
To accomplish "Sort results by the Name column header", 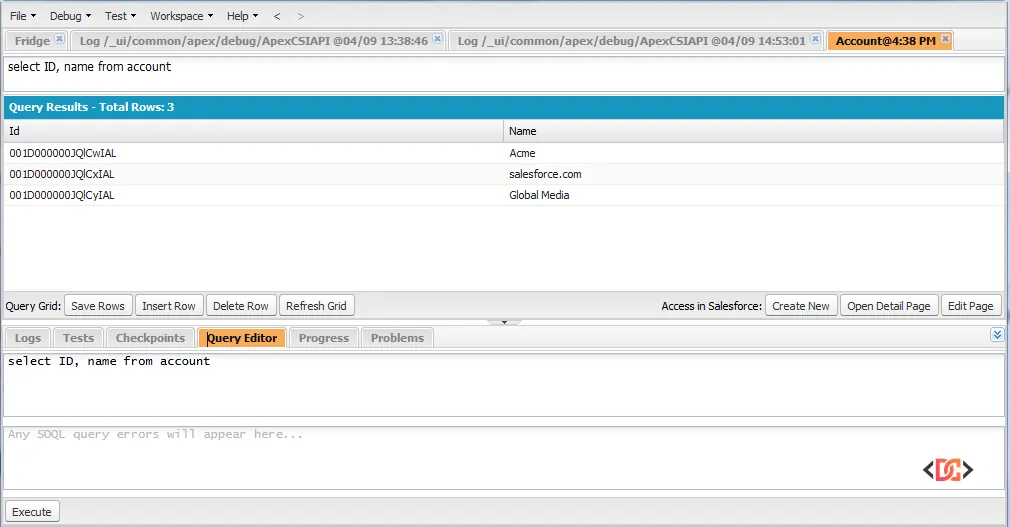I will point(754,131).
